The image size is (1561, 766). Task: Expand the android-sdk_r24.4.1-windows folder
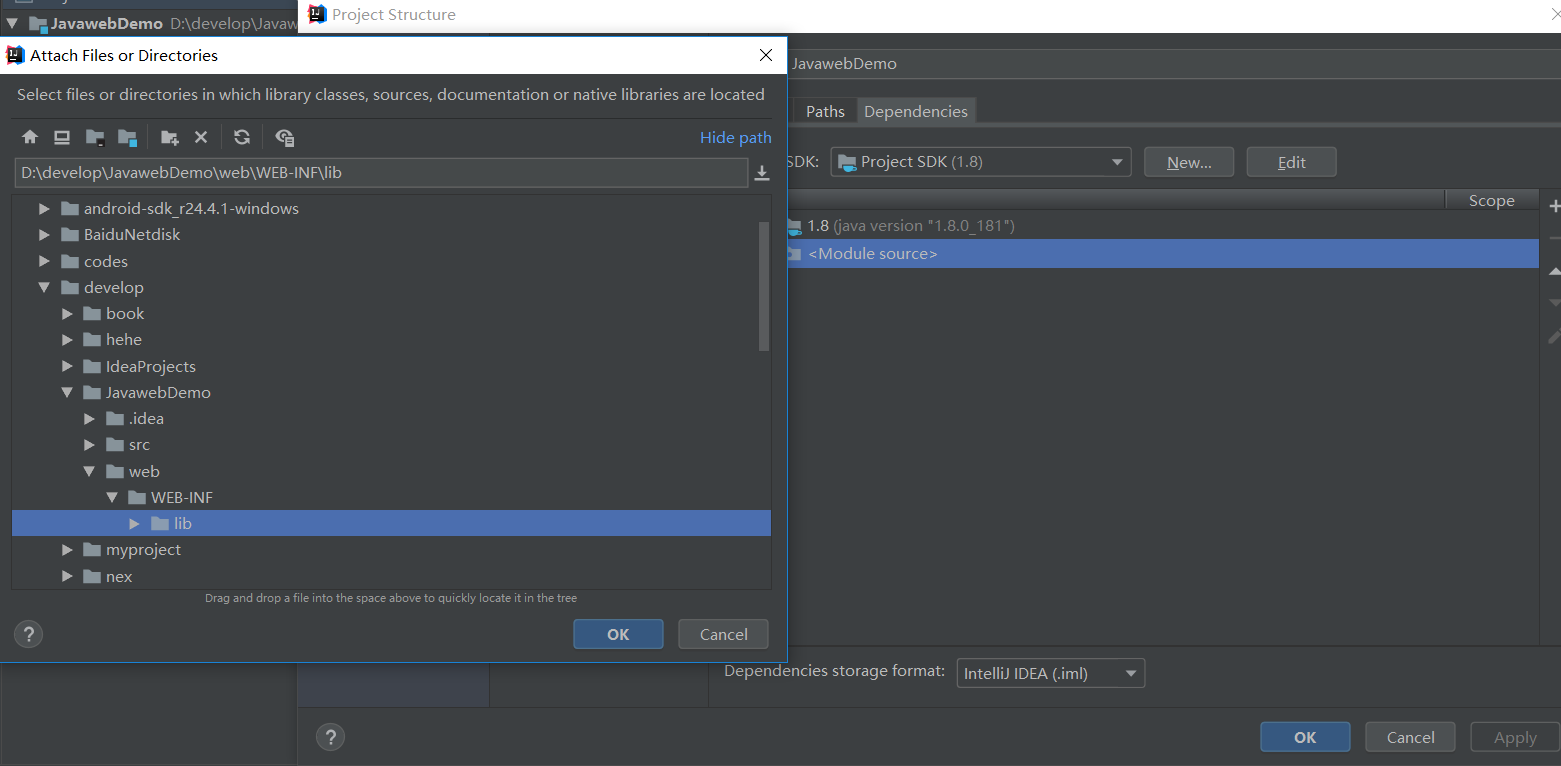coord(44,209)
